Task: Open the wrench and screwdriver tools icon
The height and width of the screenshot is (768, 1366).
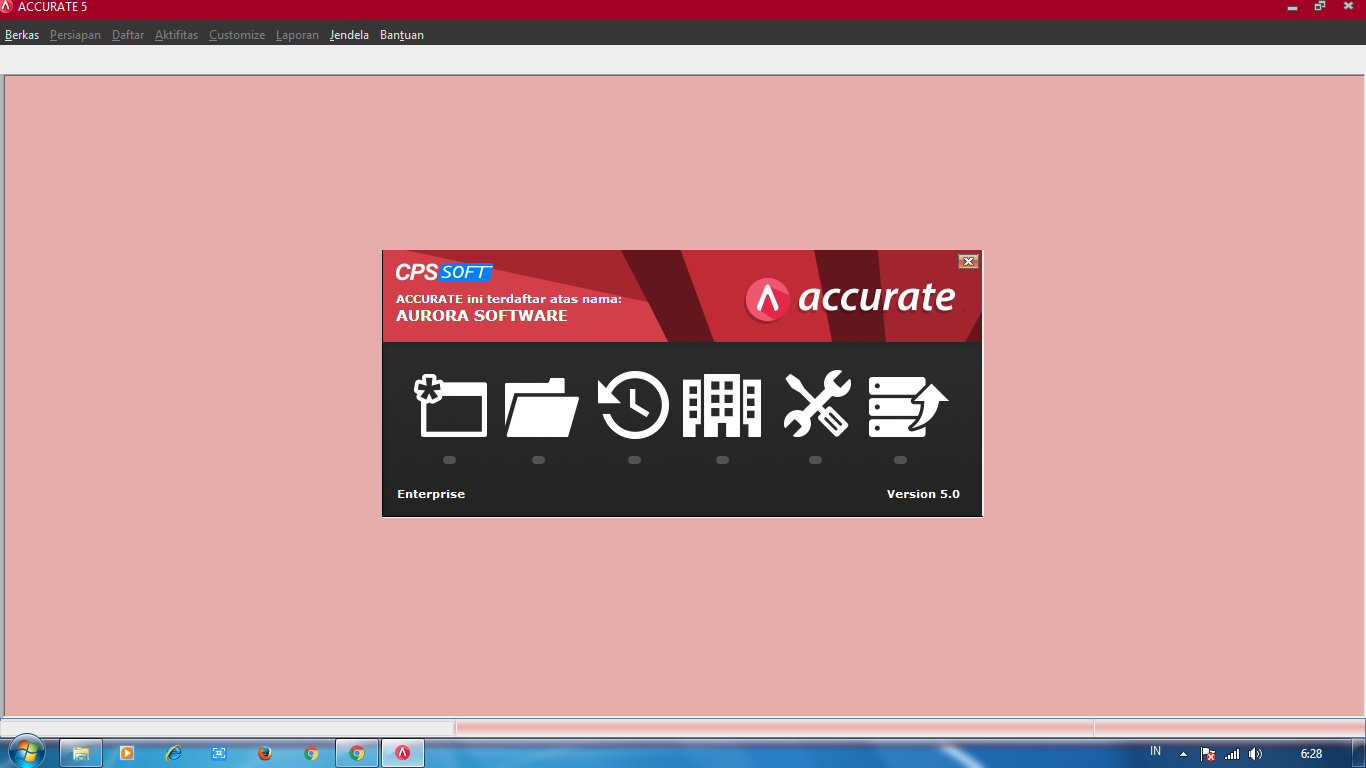Action: [817, 404]
